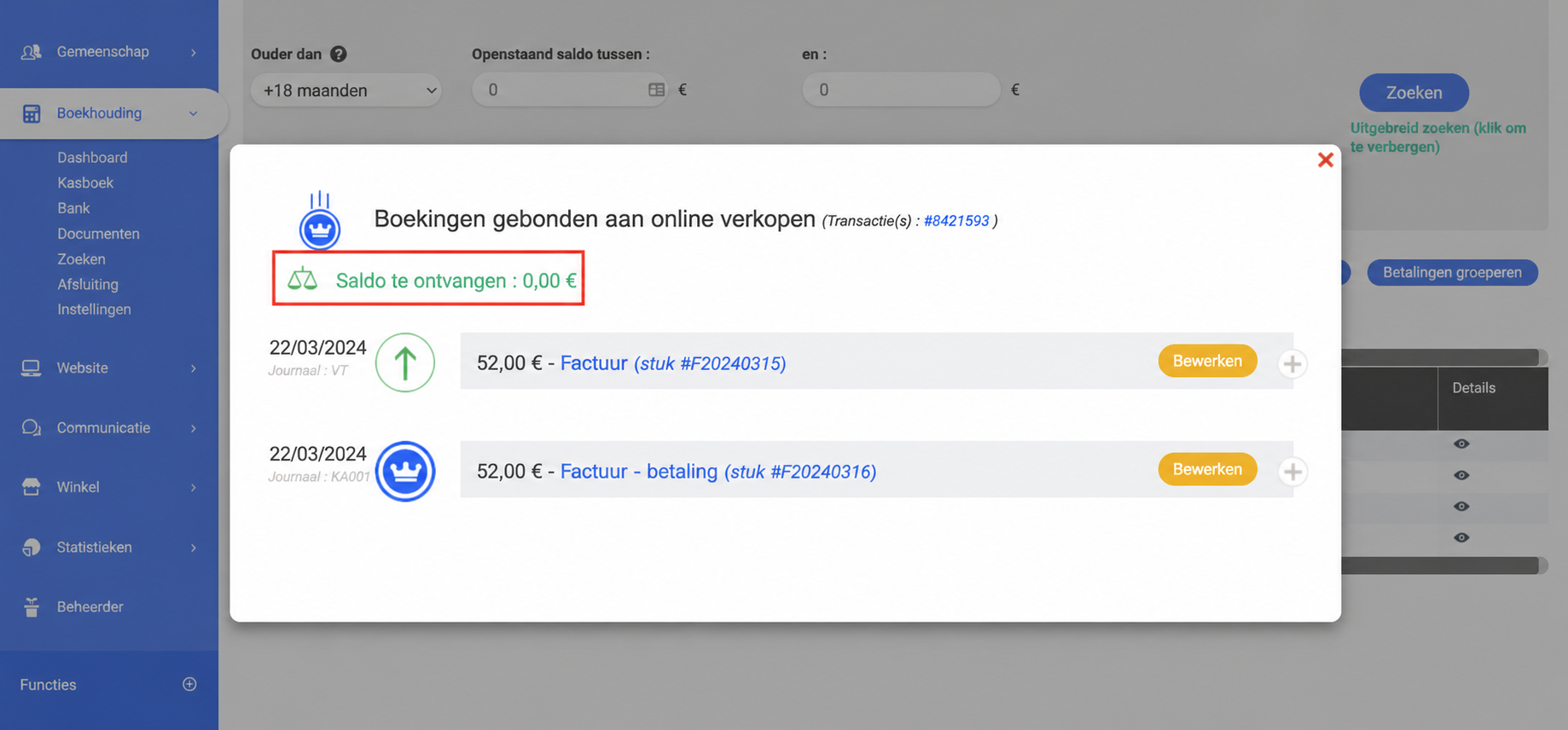Toggle the third eye icon under Details

coord(1461,507)
